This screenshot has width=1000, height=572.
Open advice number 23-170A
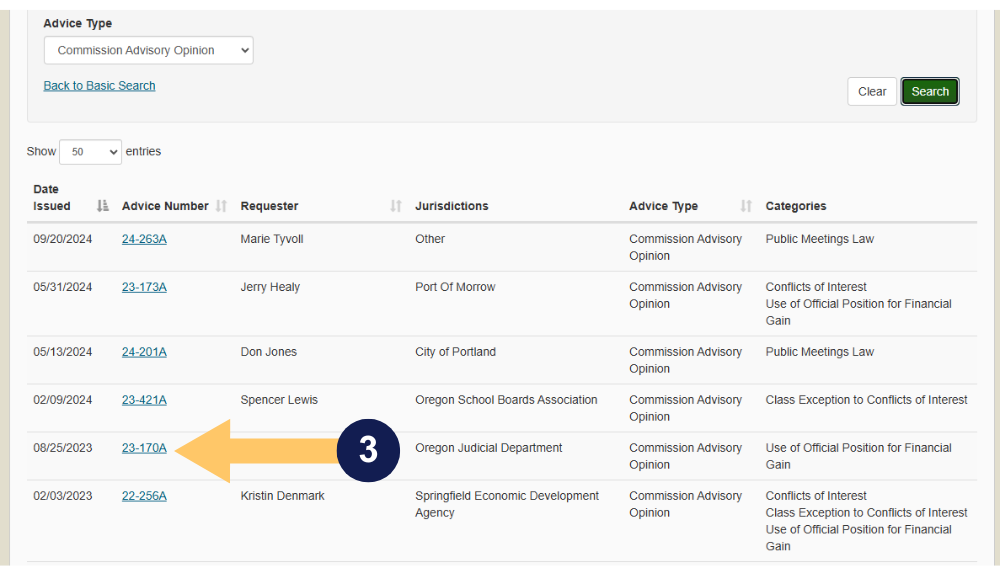144,448
